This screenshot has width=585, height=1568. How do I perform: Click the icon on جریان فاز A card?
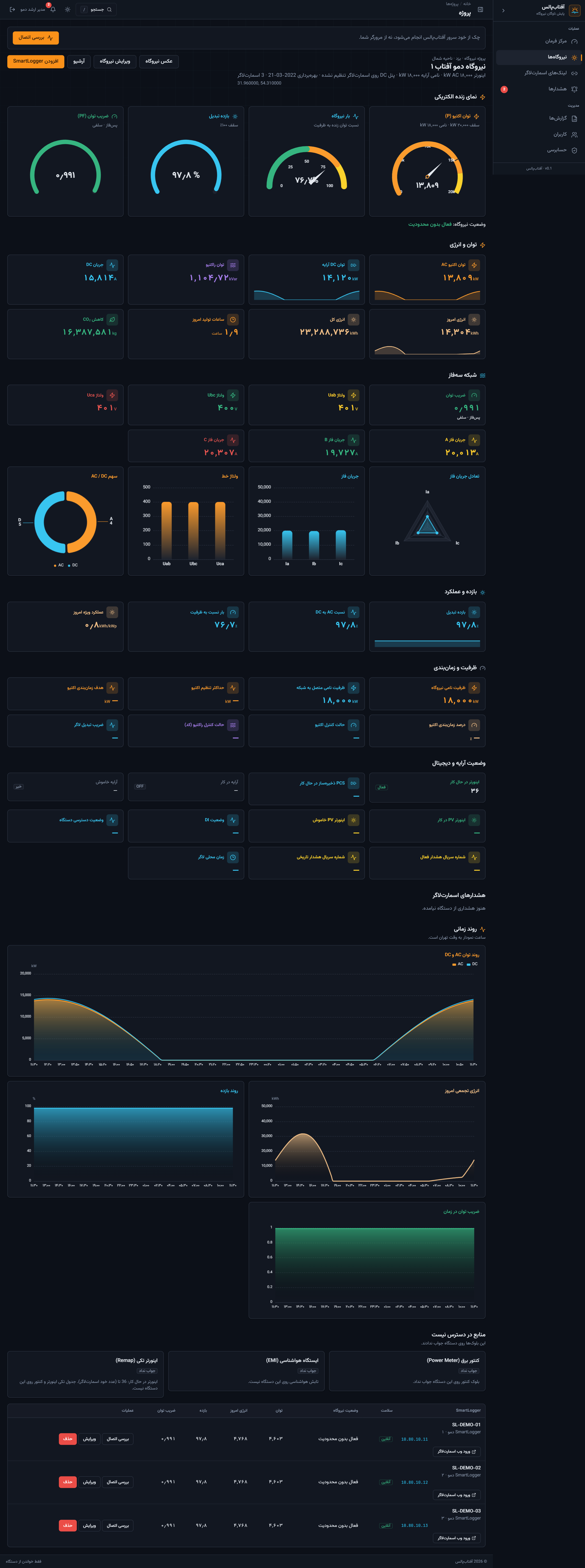click(474, 440)
